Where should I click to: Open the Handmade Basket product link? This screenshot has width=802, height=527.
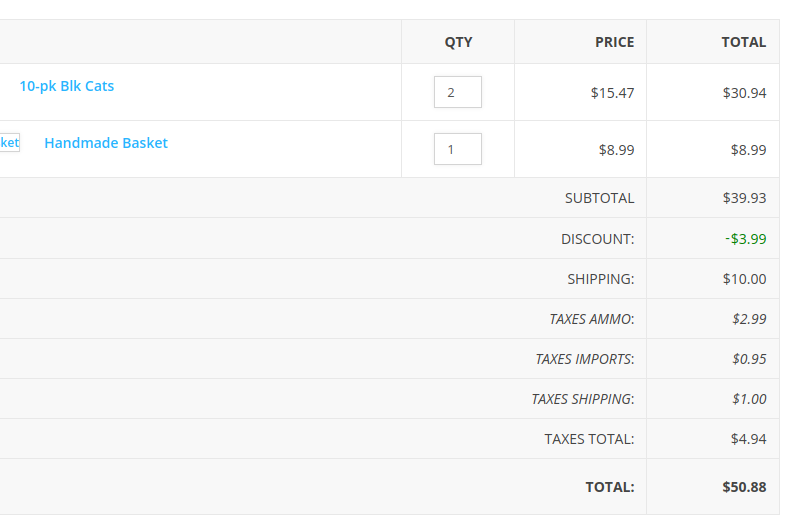coord(106,143)
